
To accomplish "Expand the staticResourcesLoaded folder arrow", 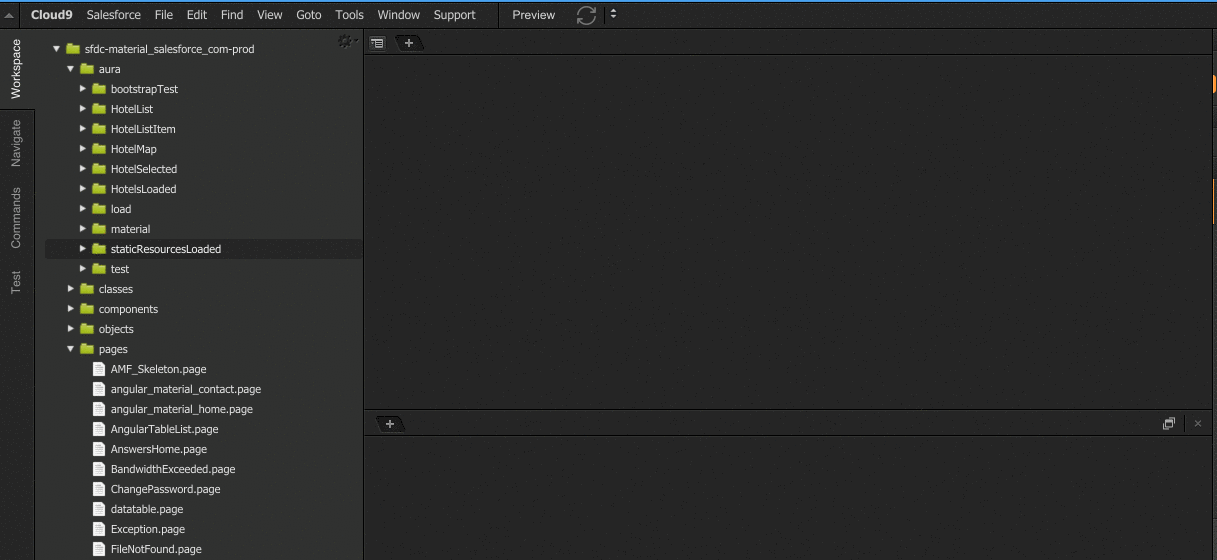I will 83,249.
